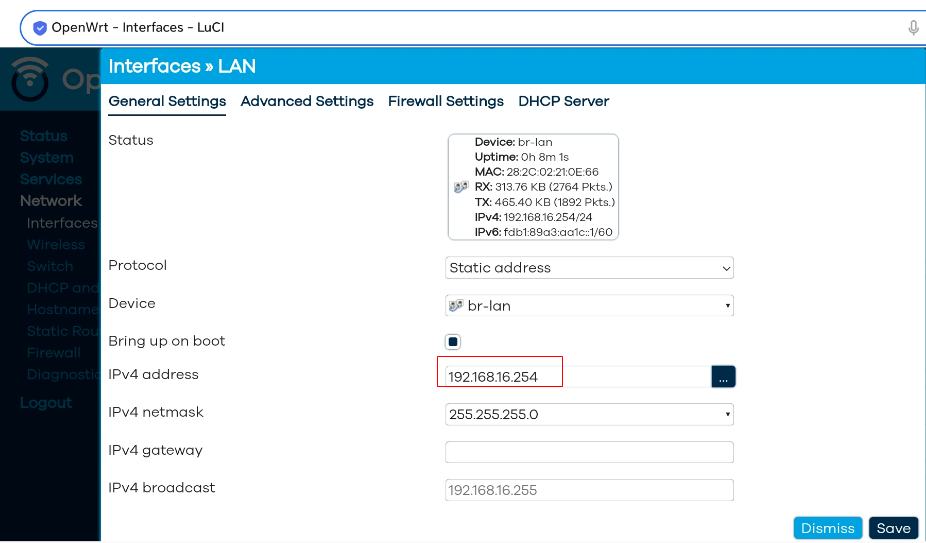Open the Status menu in sidebar
The width and height of the screenshot is (926, 543).
[44, 136]
